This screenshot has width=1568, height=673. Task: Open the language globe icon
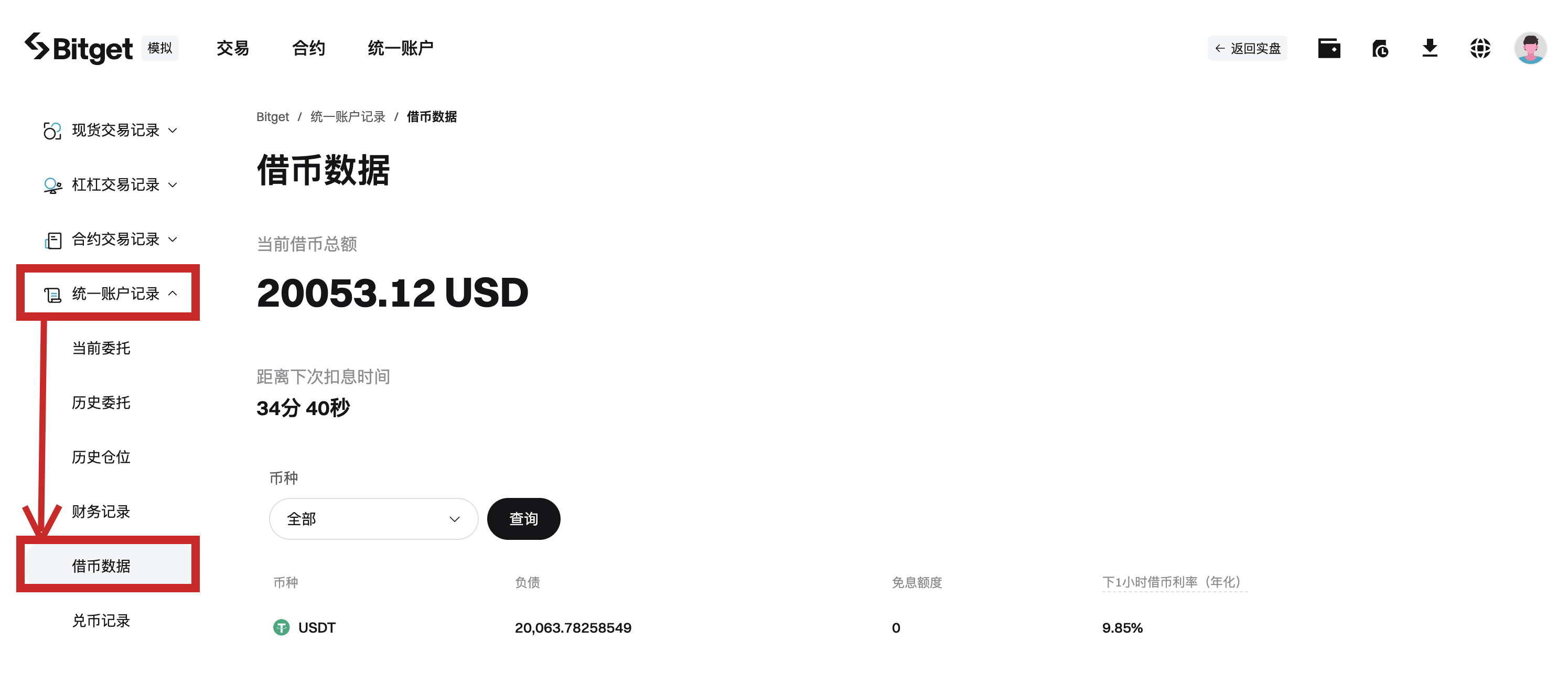click(x=1480, y=48)
